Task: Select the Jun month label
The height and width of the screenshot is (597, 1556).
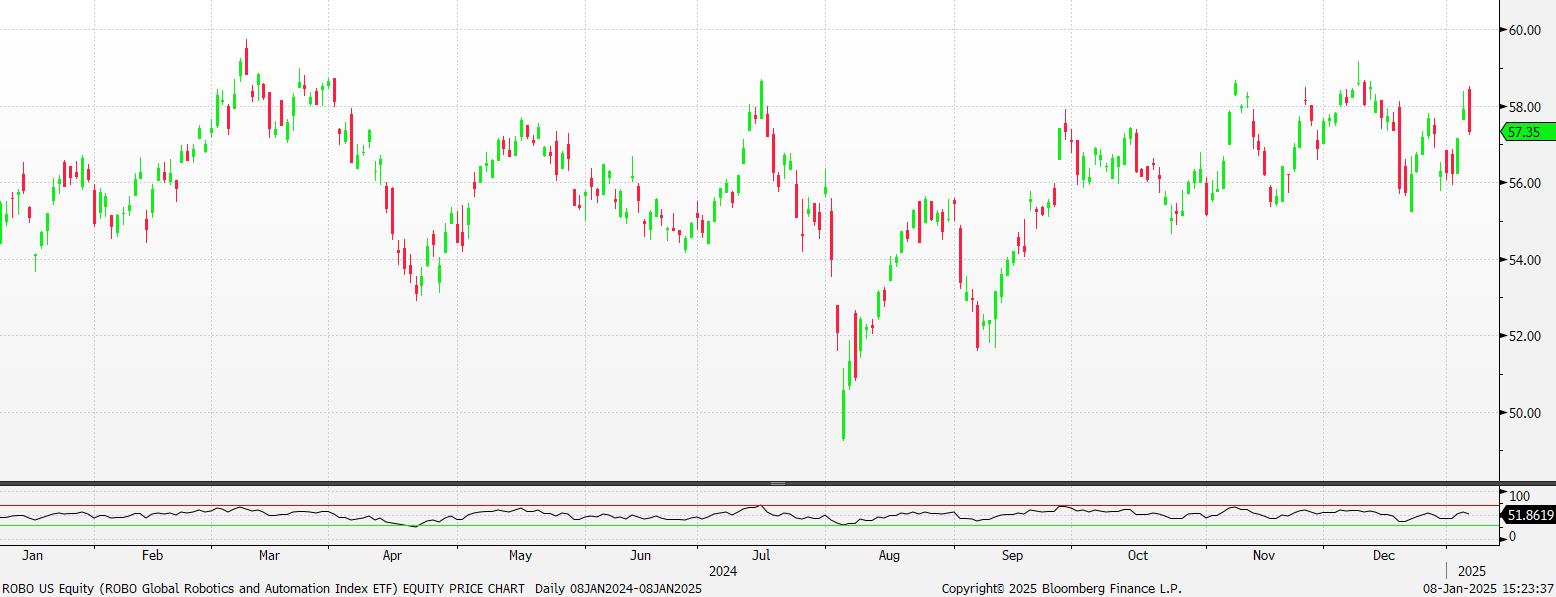Action: (640, 555)
